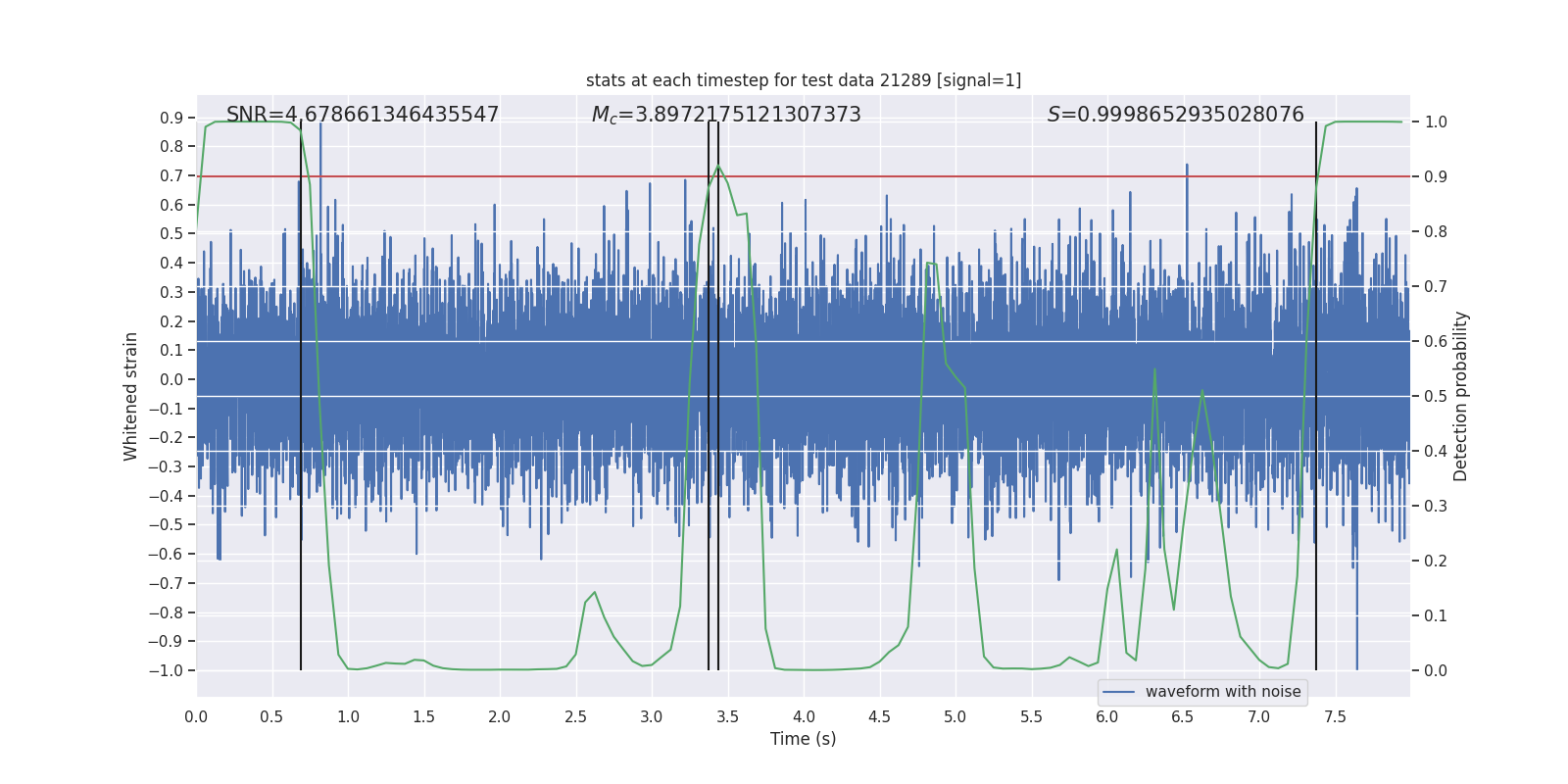Click the green probability peak near 4.8 seconds
The image size is (1568, 784).
[x=929, y=263]
